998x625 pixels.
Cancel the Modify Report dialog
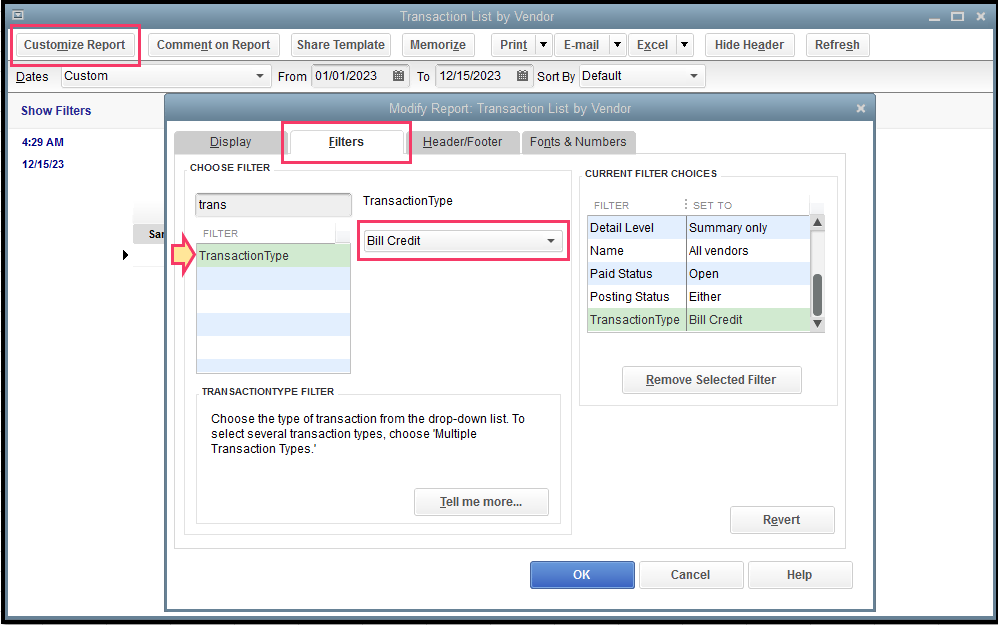click(x=691, y=575)
